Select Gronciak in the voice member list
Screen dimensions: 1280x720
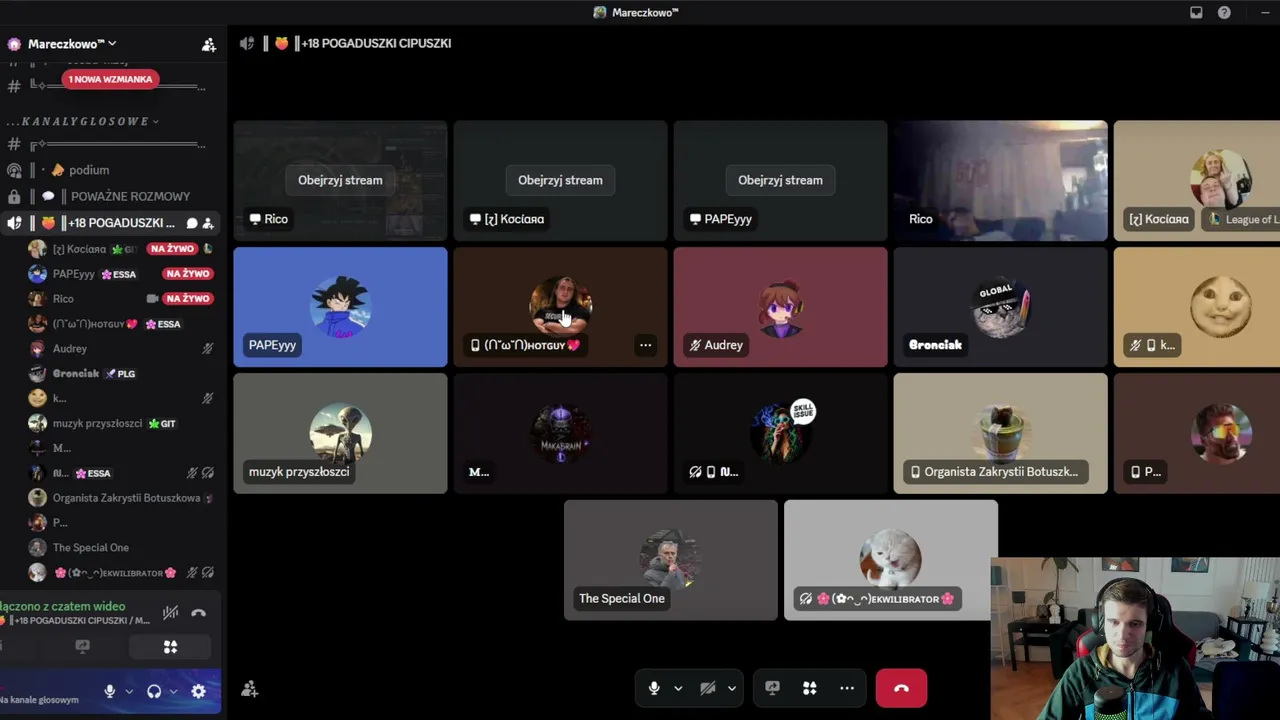[76, 374]
